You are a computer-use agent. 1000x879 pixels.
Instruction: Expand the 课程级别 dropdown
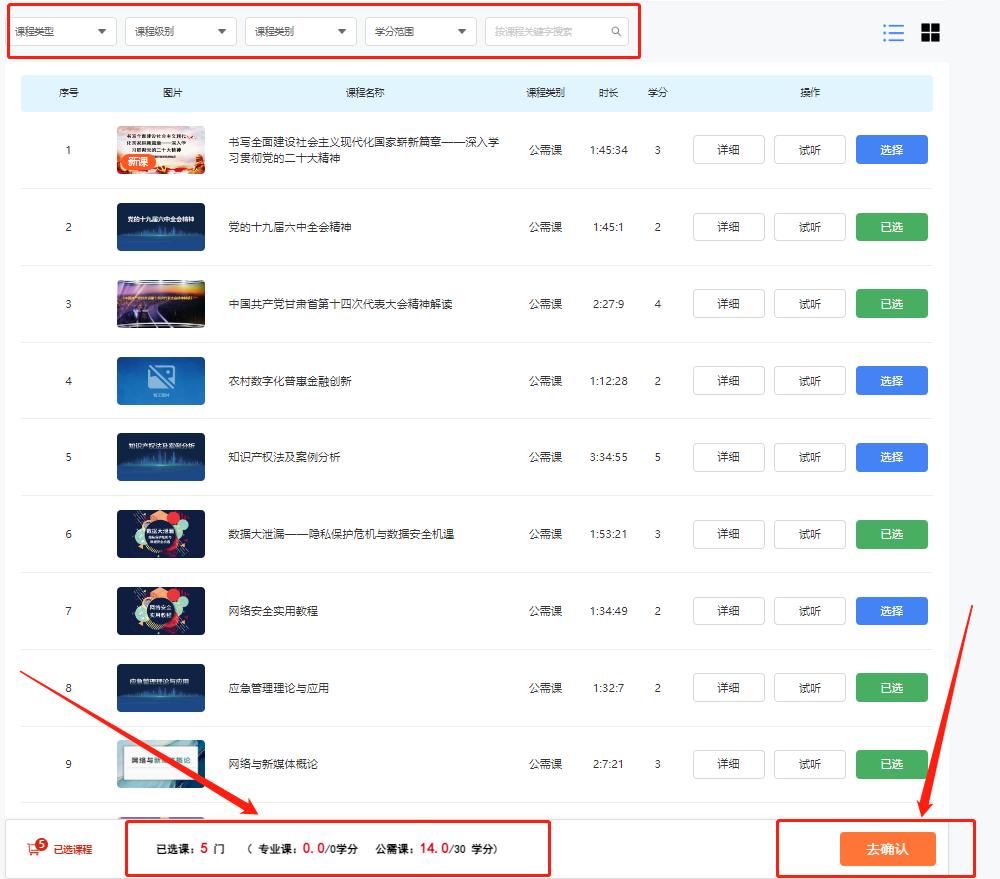180,31
